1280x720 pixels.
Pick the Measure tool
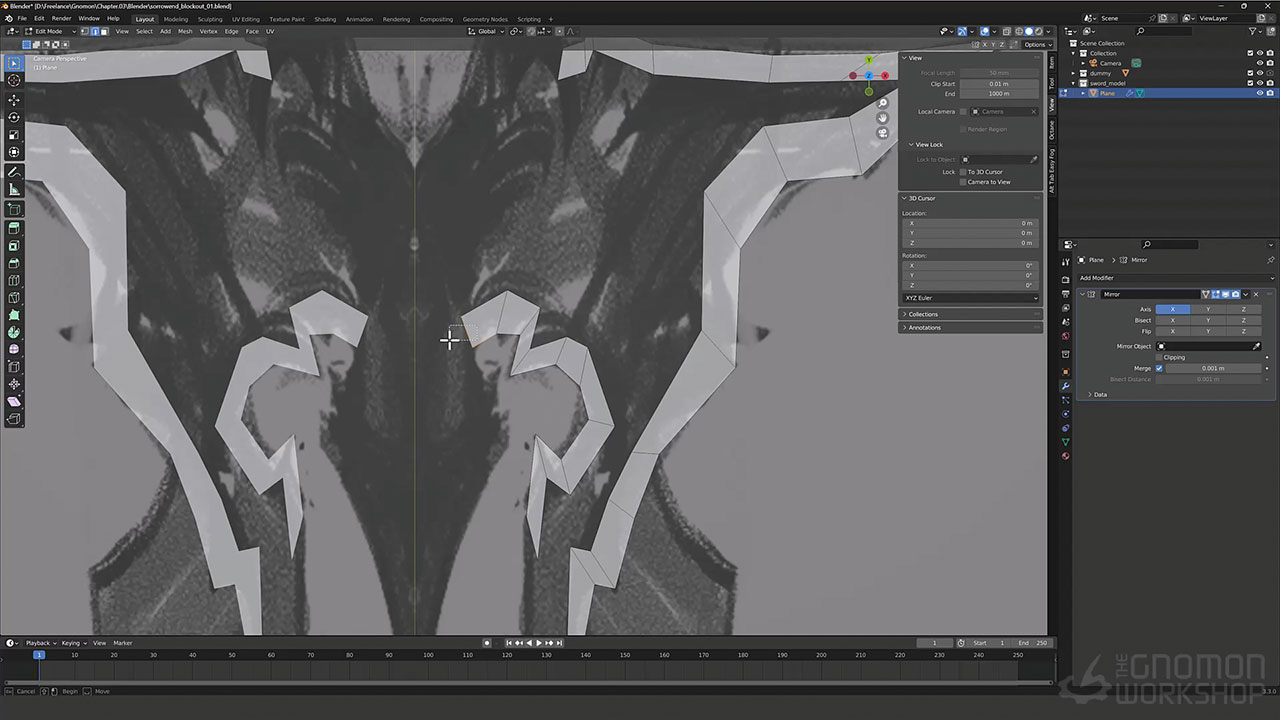[x=14, y=189]
